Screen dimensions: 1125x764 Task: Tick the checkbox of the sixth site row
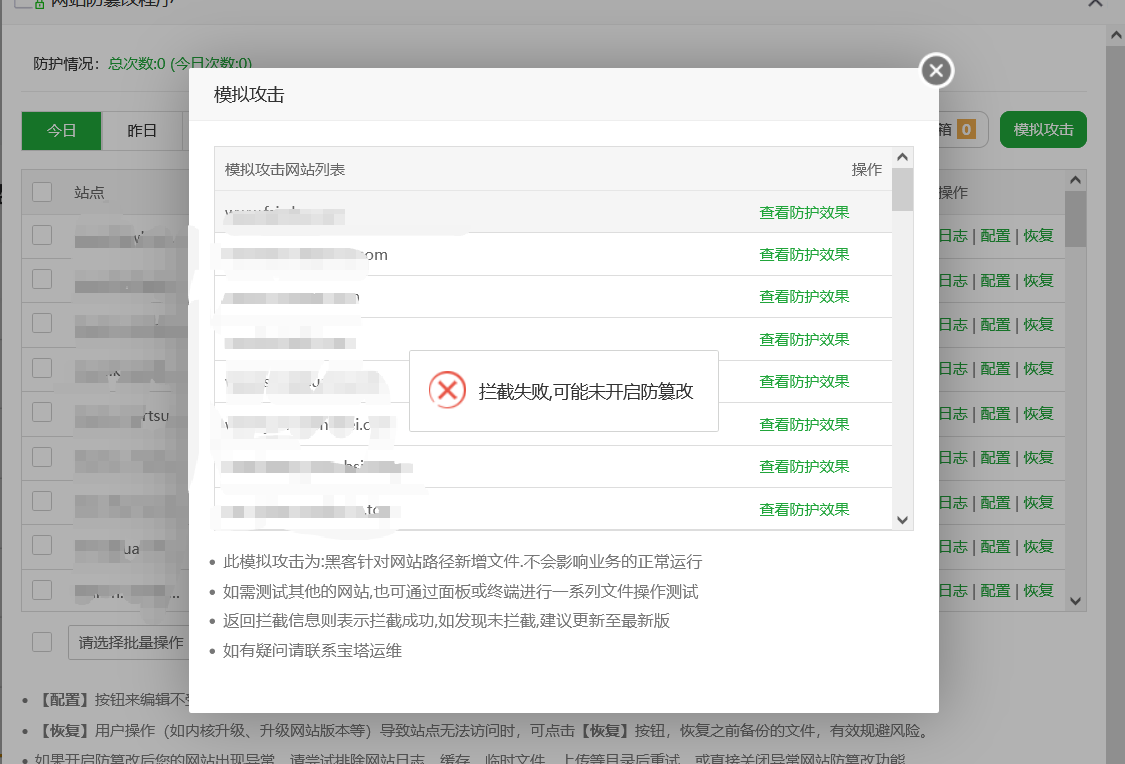click(x=42, y=457)
